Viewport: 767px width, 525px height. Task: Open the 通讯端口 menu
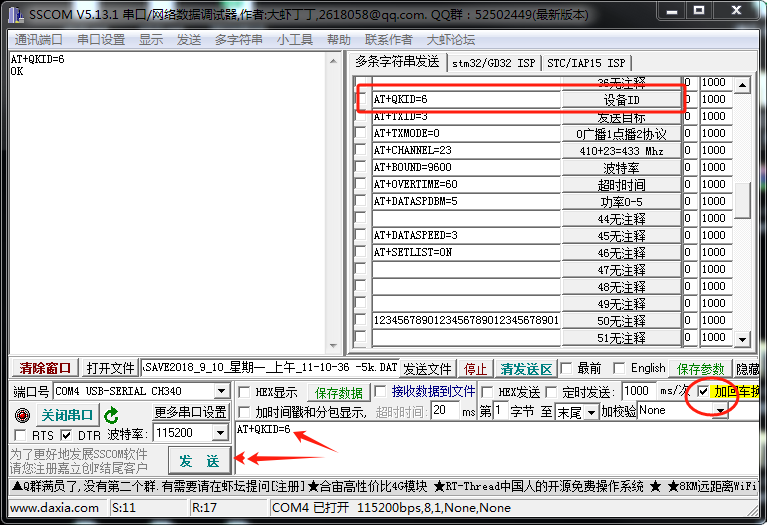tap(39, 40)
